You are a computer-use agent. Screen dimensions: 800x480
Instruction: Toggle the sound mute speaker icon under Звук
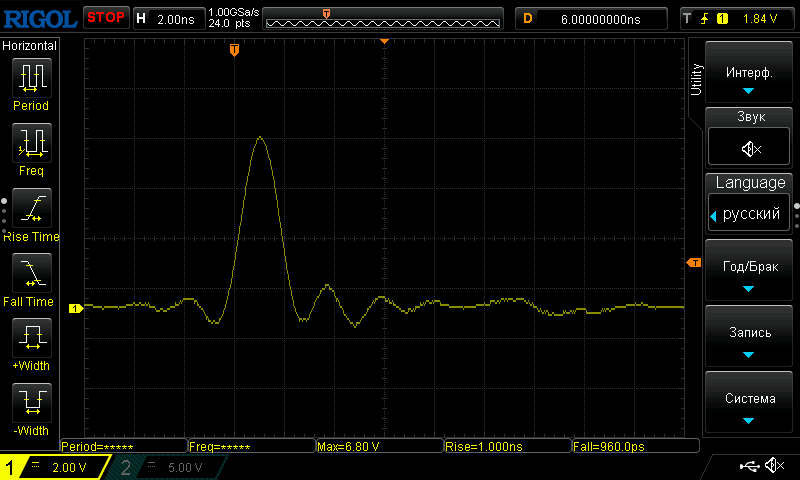click(x=749, y=149)
